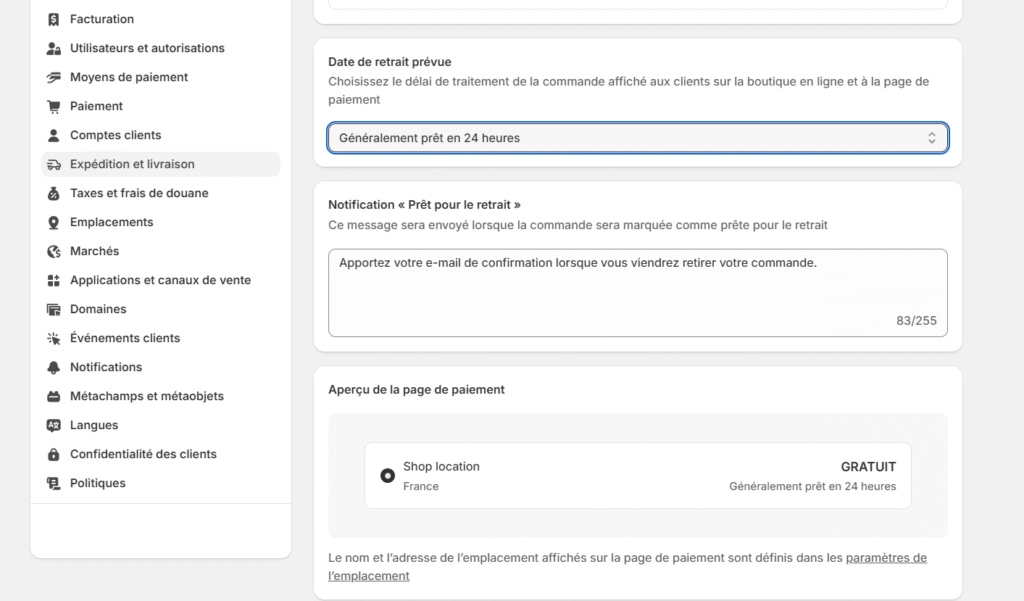The height and width of the screenshot is (601, 1024).
Task: Select the Shop location radio button
Action: (x=387, y=476)
